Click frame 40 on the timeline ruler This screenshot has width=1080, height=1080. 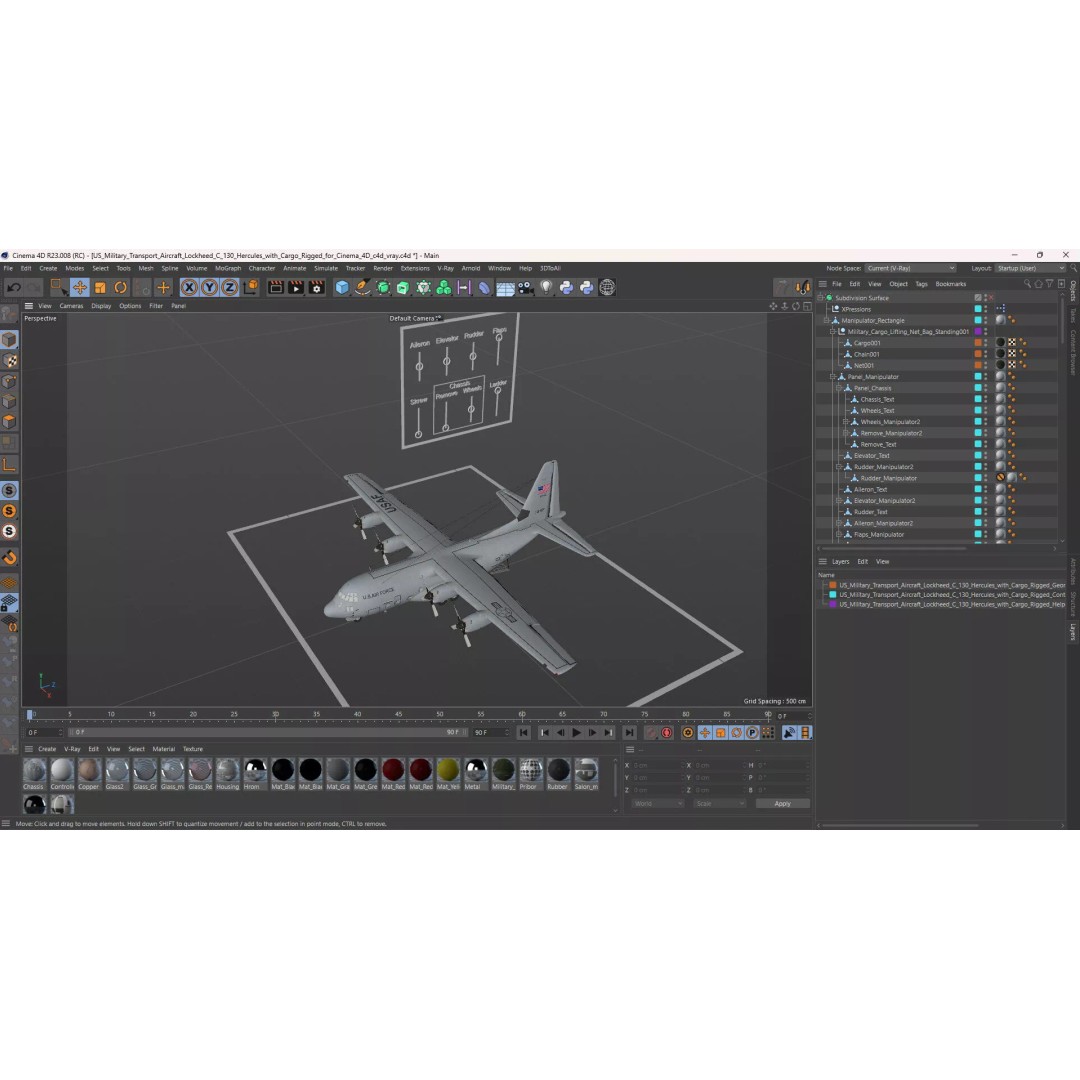pos(357,714)
